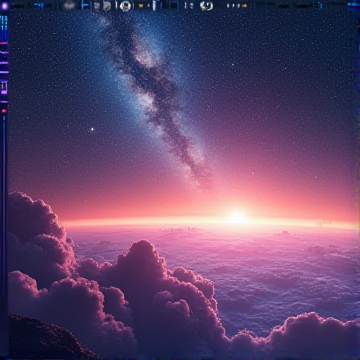Image resolution: width=360 pixels, height=360 pixels.
Task: Click the two-digit indicator in top bar
Action: (x=189, y=5)
